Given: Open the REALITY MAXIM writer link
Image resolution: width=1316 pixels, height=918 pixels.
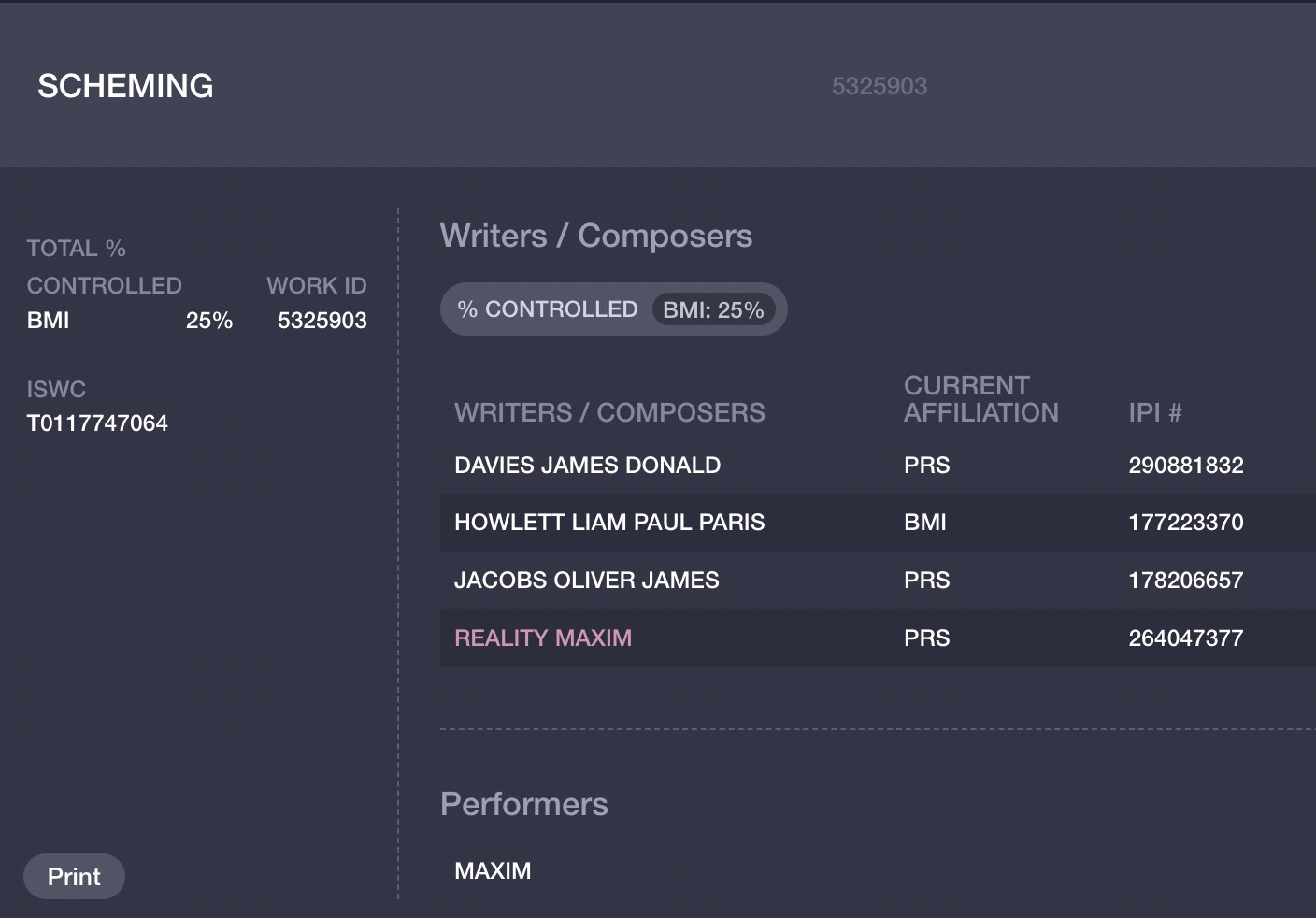Looking at the screenshot, I should 543,638.
